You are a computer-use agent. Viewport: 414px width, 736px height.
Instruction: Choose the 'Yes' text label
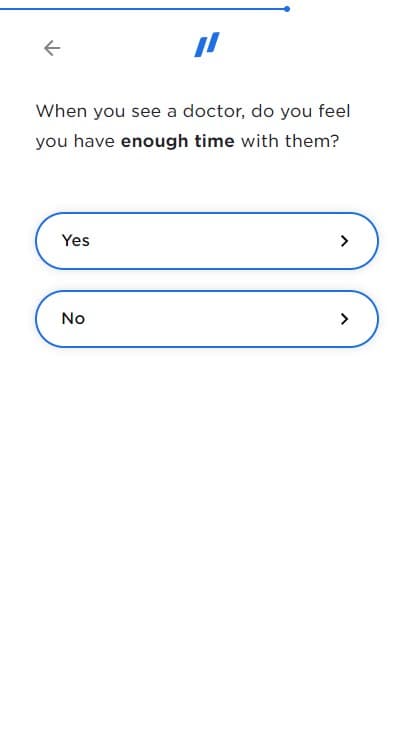(x=76, y=240)
